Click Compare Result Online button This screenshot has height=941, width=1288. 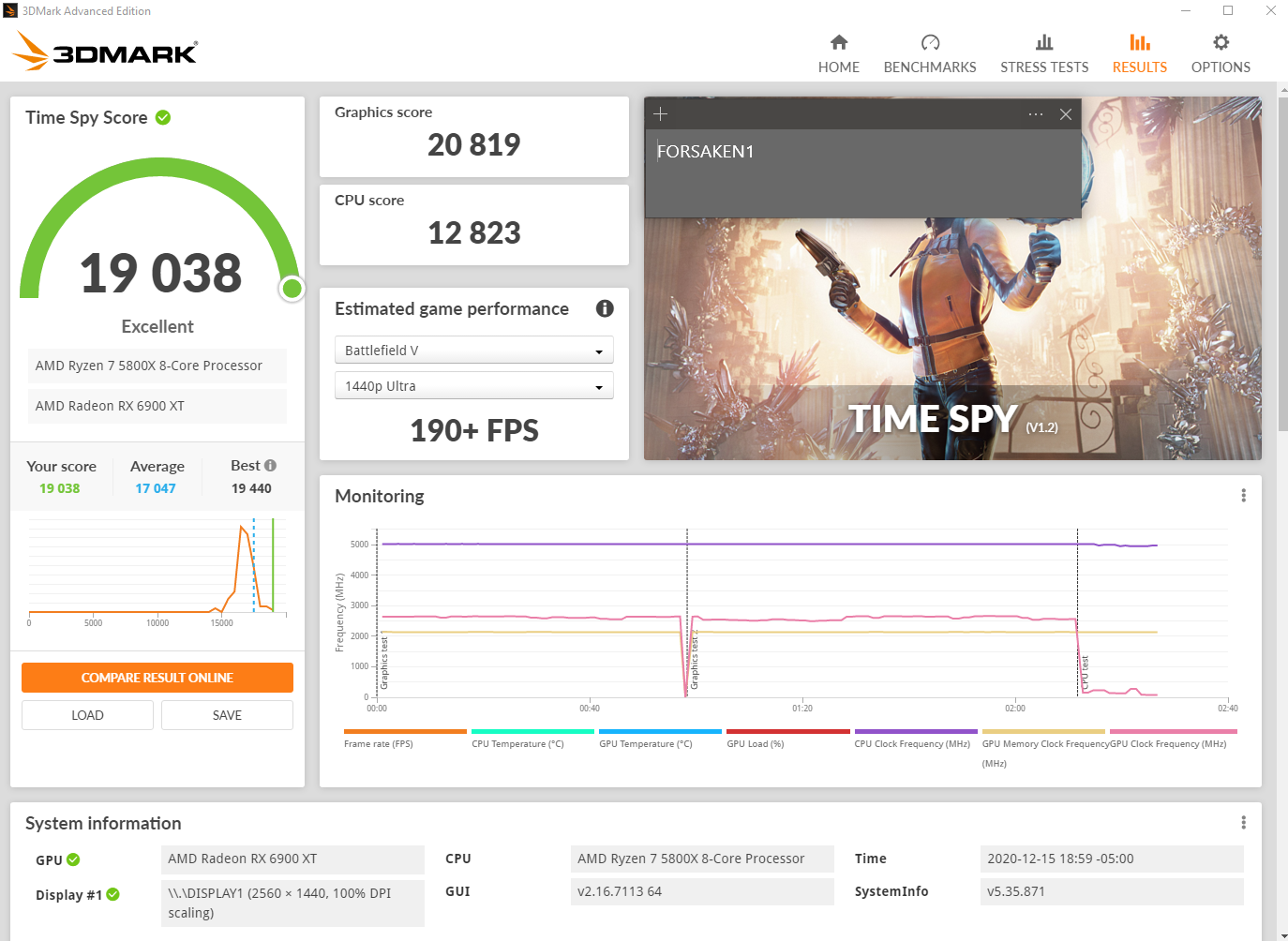(x=157, y=678)
